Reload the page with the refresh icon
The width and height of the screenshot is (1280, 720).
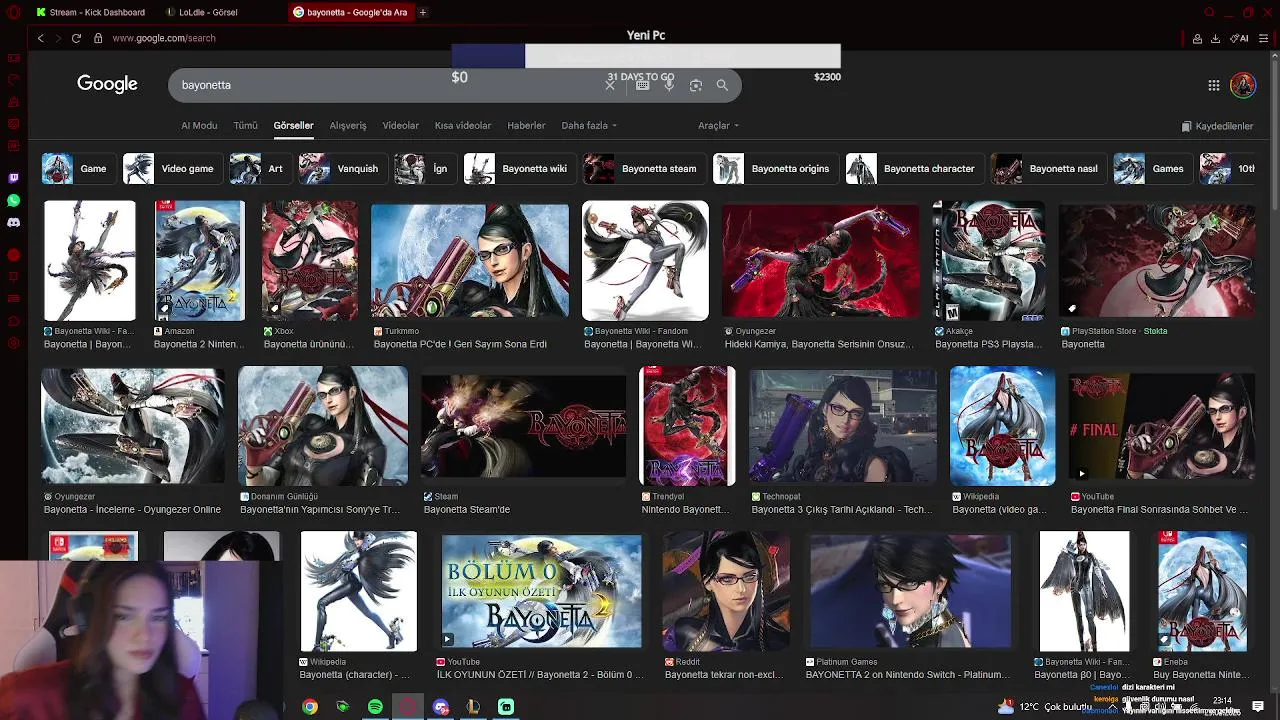tap(76, 38)
